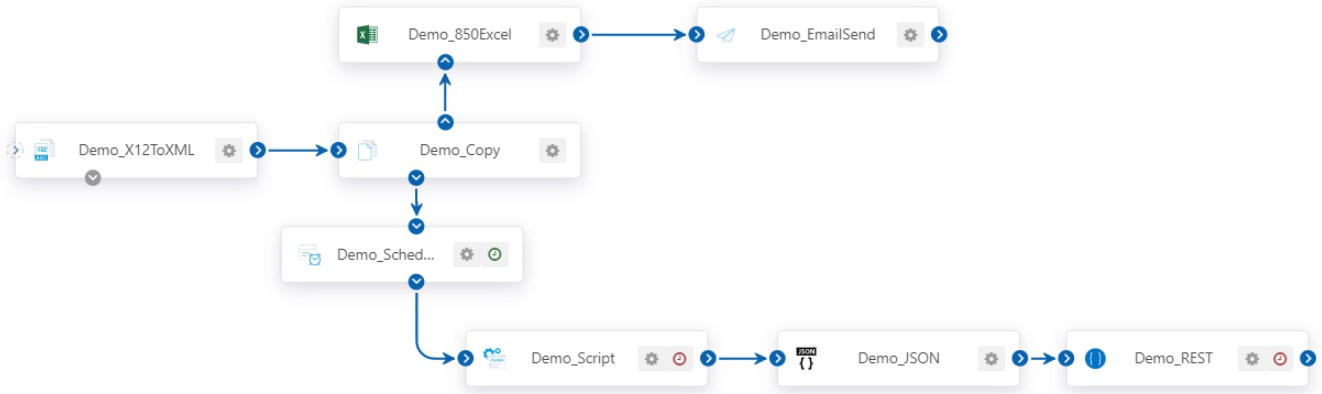Click dashed input port of Demo_X12ToXML
This screenshot has width=1322, height=394.
tap(15, 151)
